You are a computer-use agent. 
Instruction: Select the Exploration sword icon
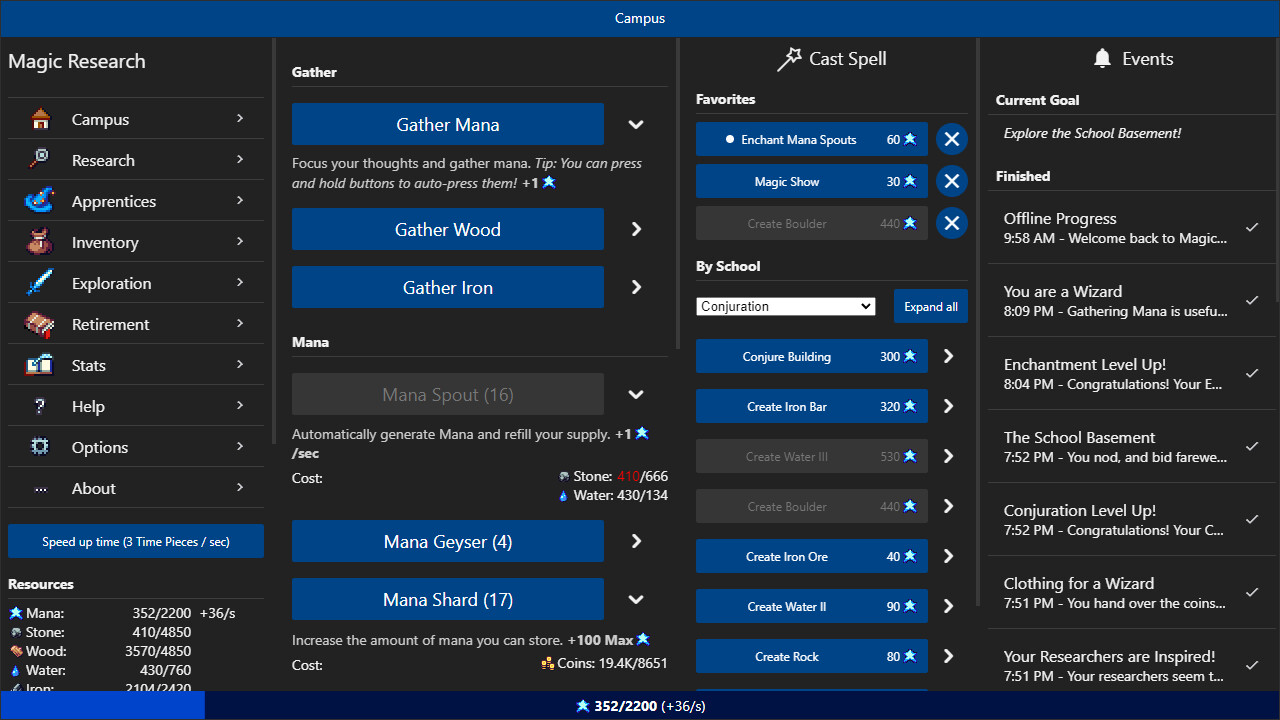pyautogui.click(x=39, y=282)
